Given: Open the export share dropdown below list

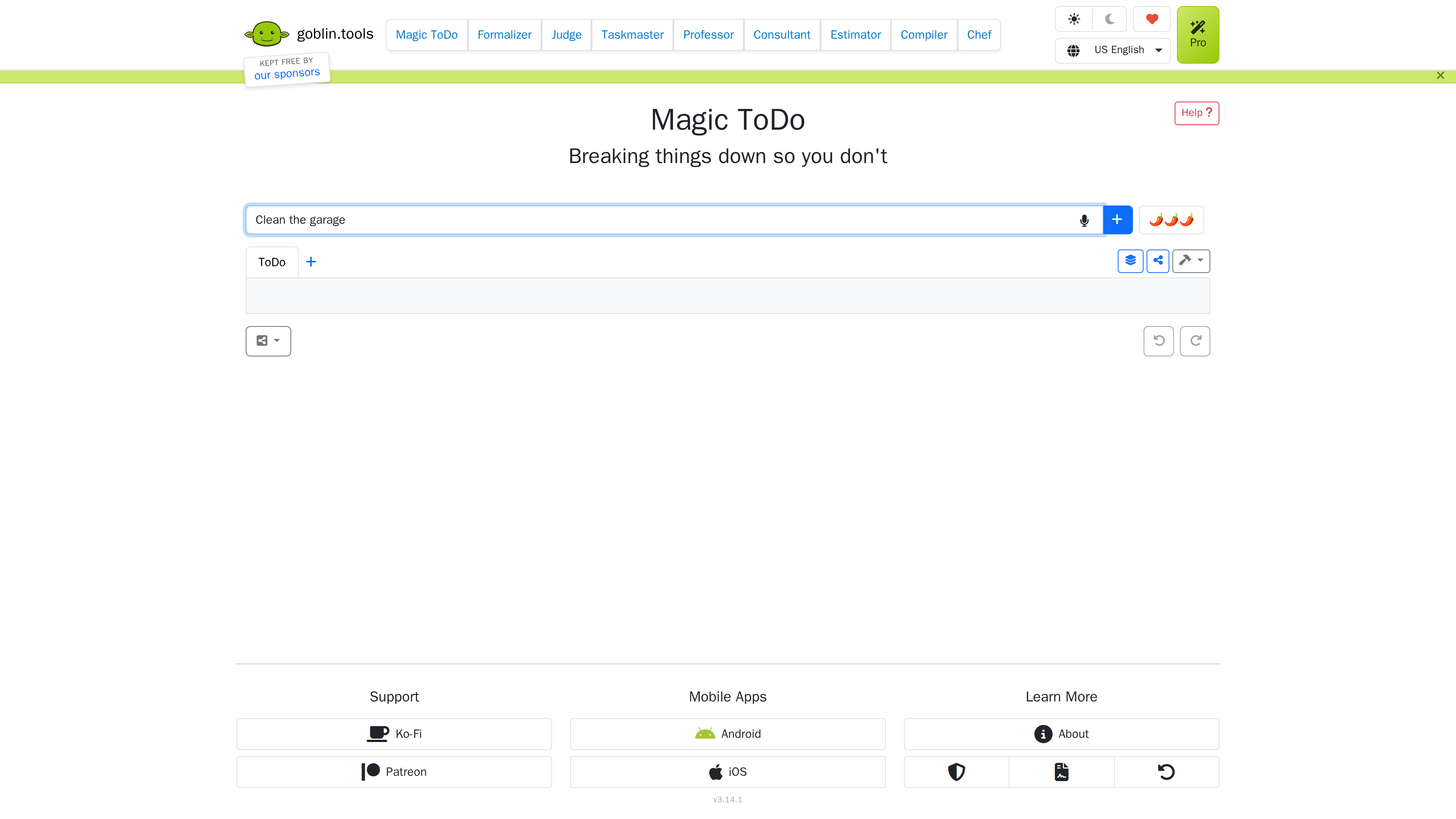Looking at the screenshot, I should click(268, 341).
